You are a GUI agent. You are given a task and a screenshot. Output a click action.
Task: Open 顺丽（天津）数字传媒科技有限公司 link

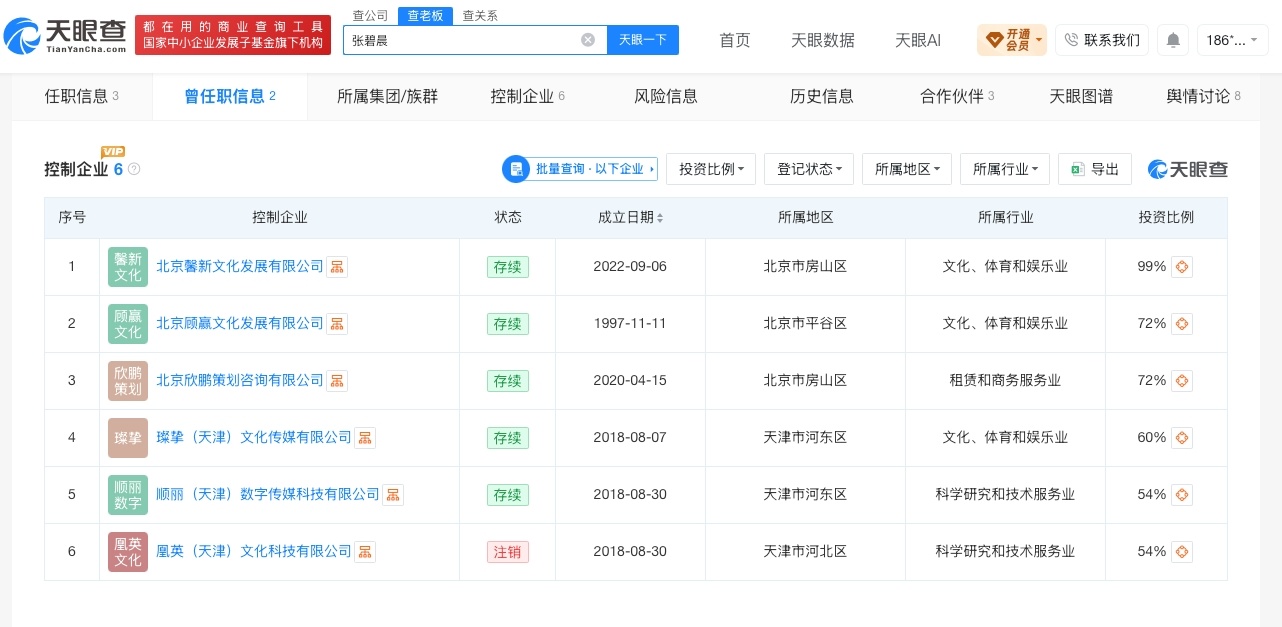pos(268,495)
